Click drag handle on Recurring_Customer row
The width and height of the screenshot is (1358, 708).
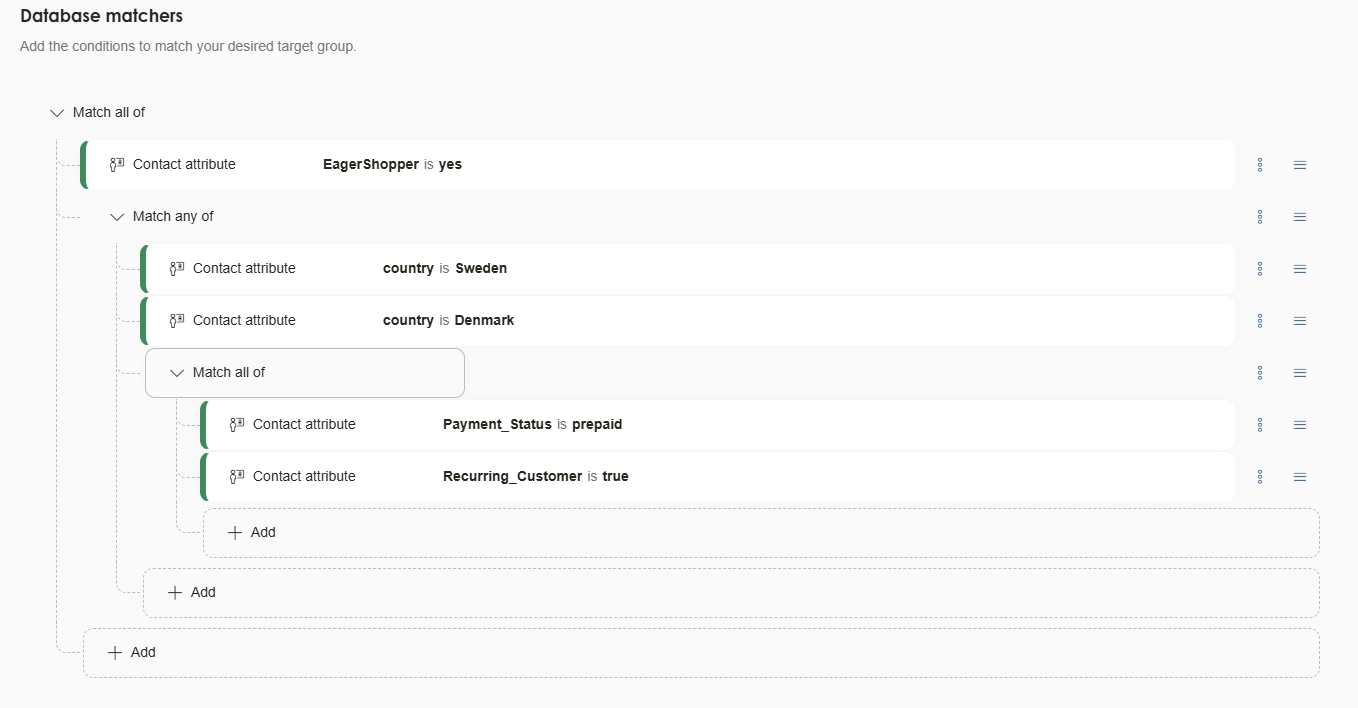click(1299, 477)
